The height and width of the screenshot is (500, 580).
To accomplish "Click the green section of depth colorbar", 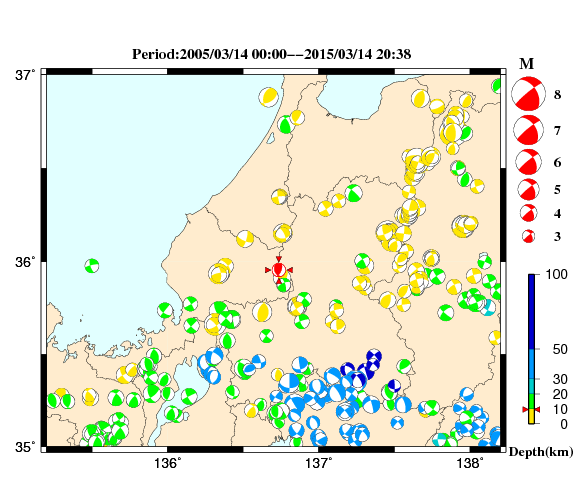I will point(531,401).
